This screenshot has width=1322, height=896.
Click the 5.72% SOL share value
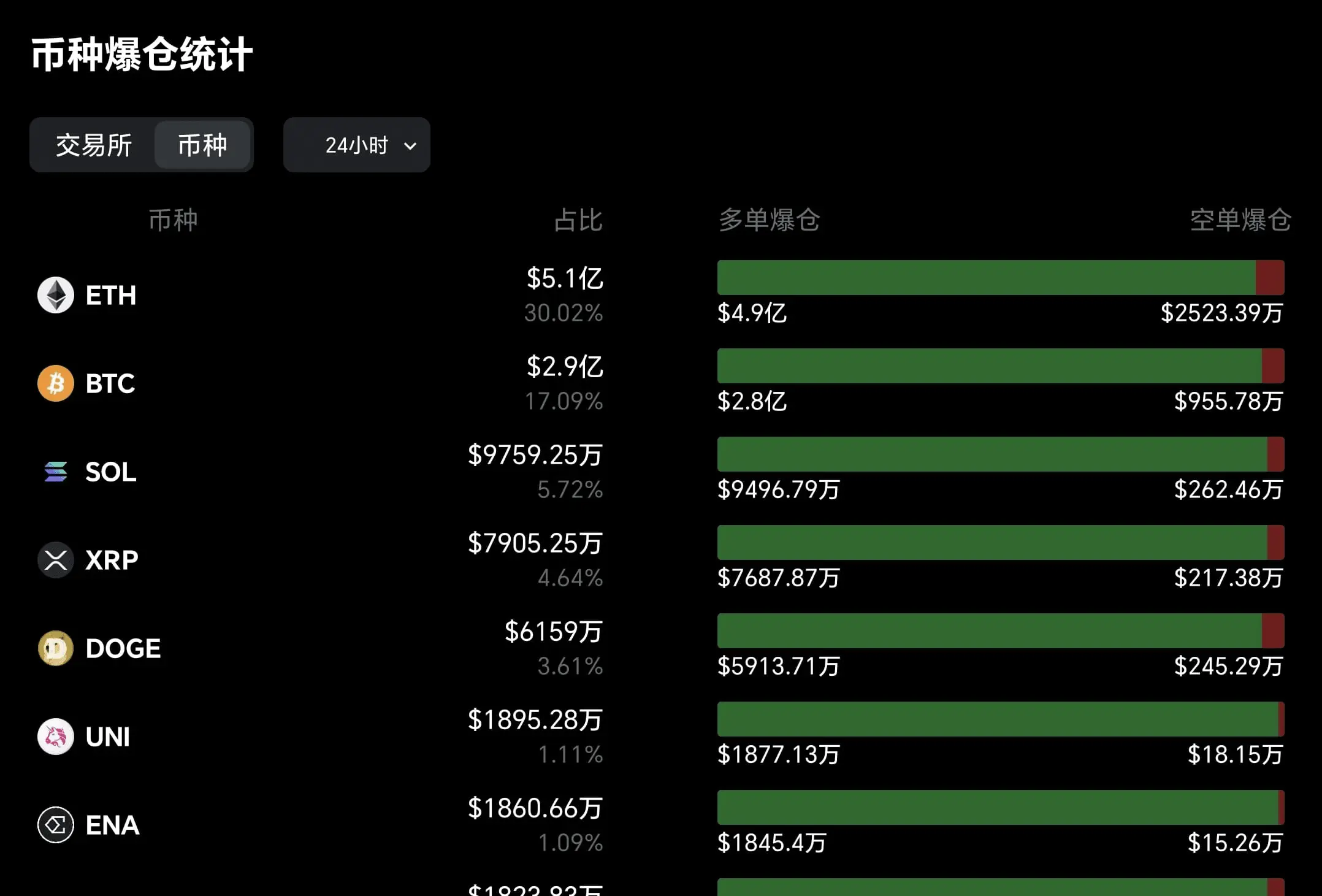pos(570,489)
